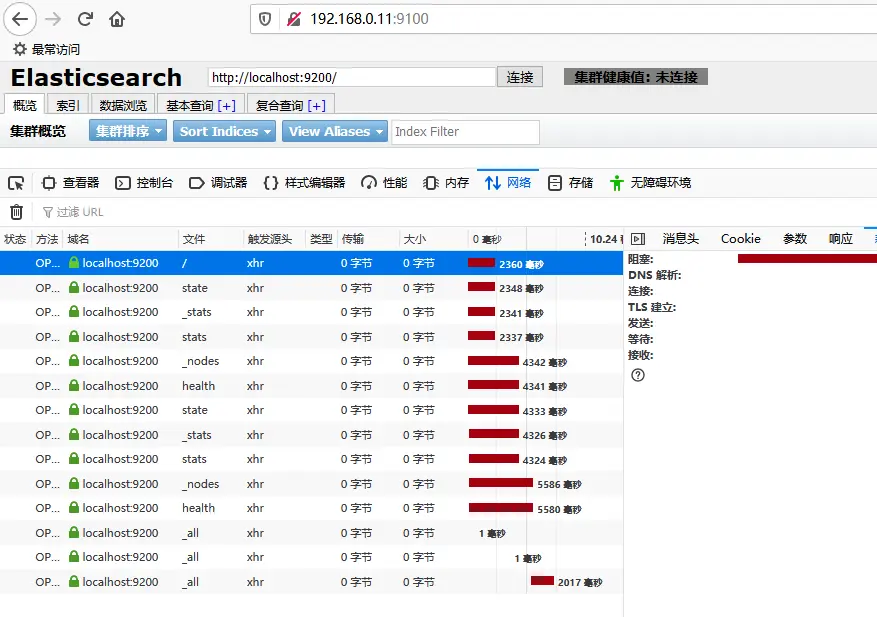
Task: Click the 过滤 URL filter field
Action: pos(79,212)
